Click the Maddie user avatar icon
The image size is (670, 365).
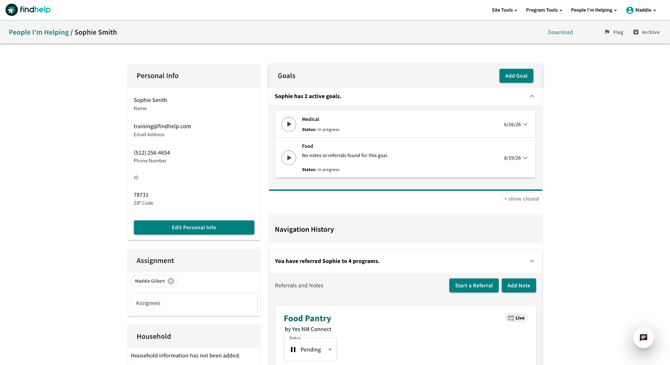pyautogui.click(x=629, y=10)
